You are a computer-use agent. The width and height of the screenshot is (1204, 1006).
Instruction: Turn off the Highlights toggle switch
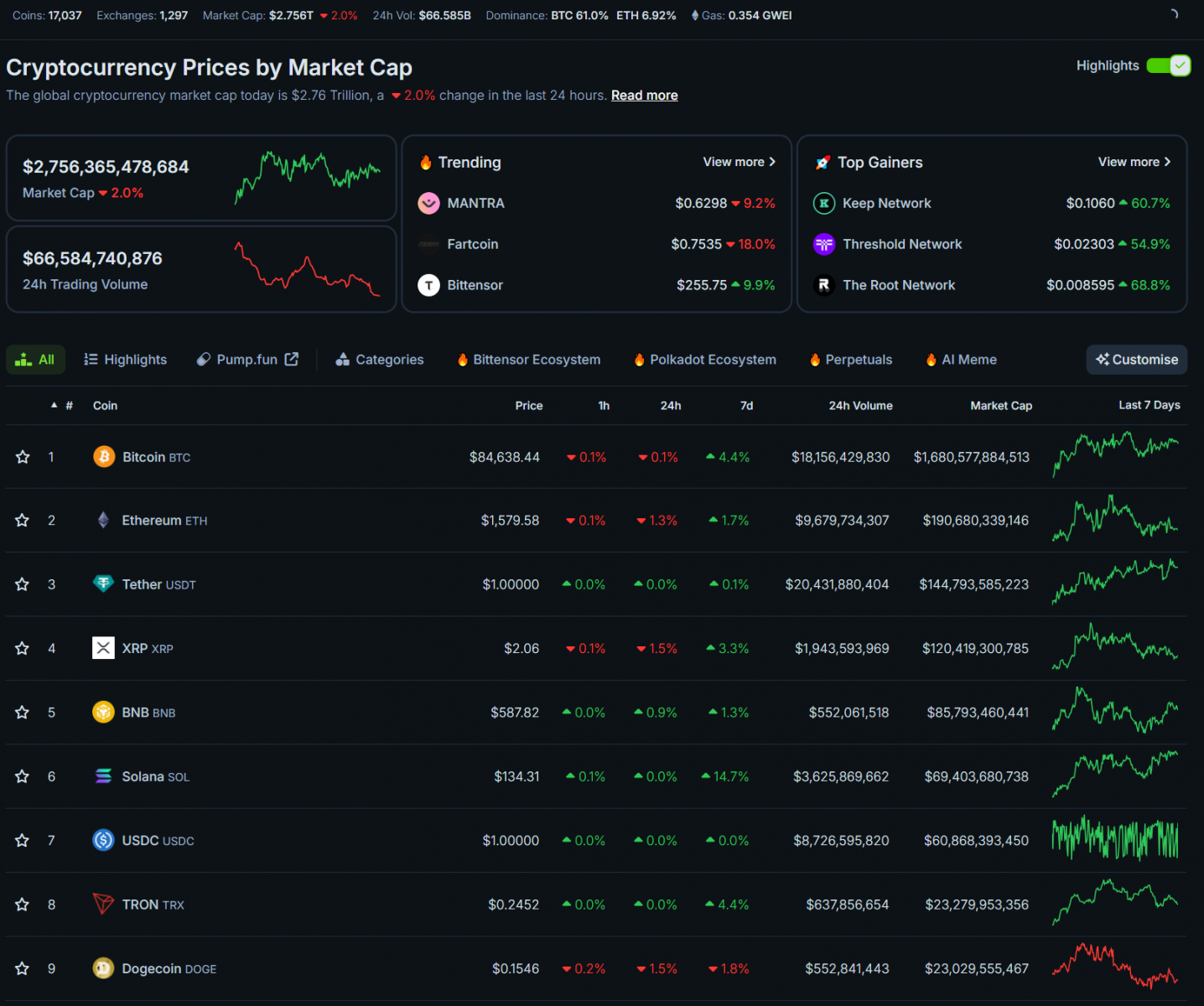point(1168,65)
